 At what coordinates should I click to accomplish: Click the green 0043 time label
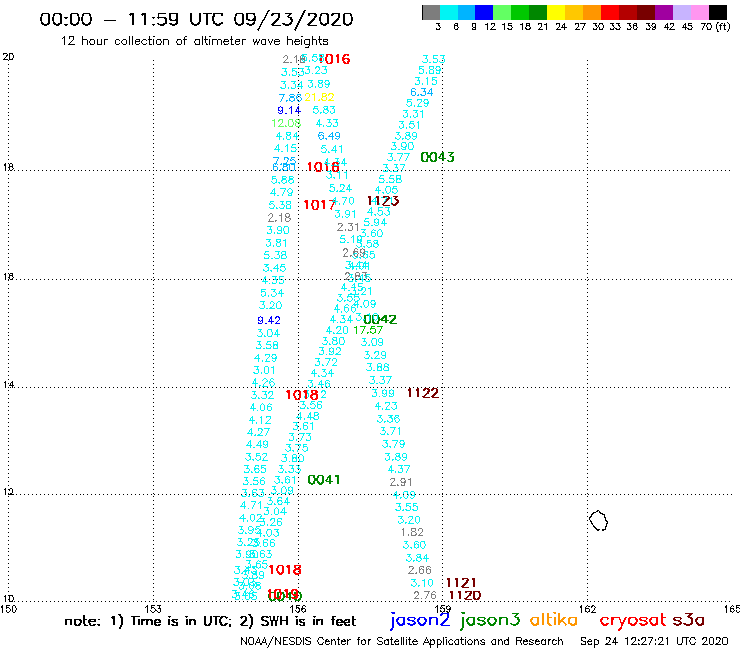[x=437, y=157]
